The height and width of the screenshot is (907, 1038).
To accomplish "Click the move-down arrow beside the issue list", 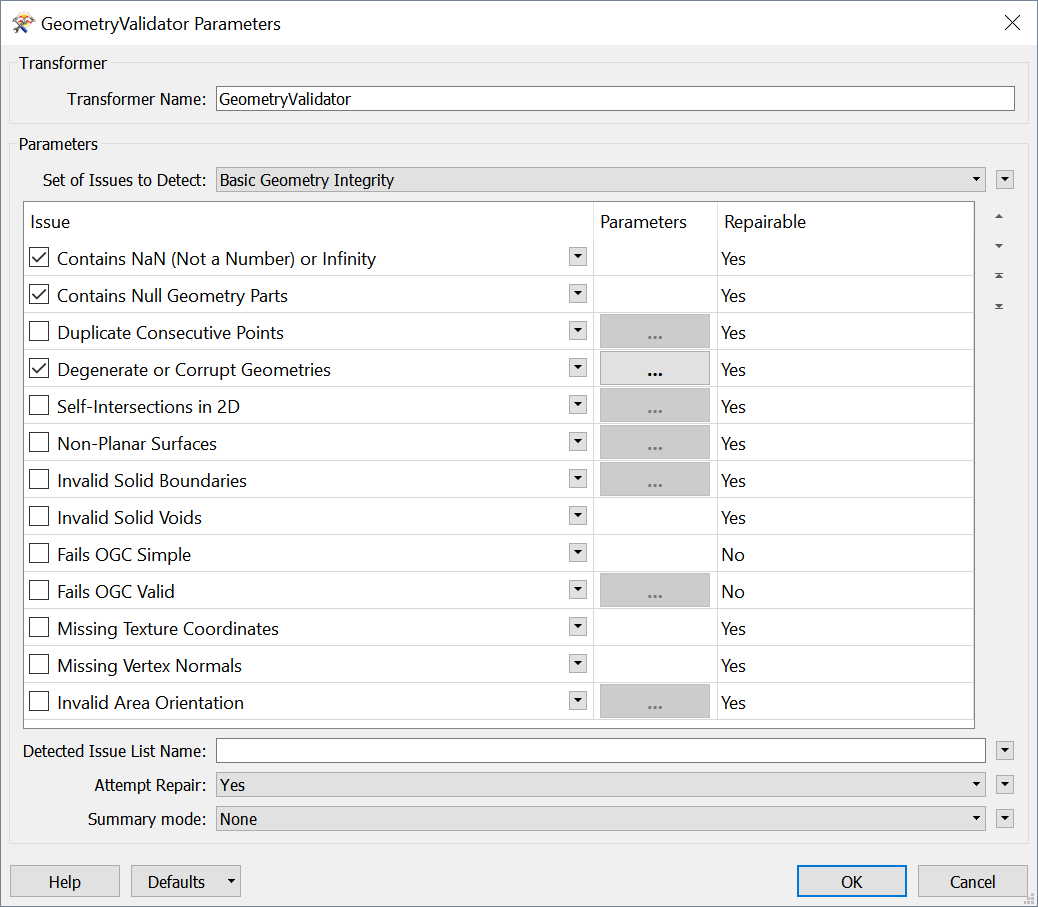I will [998, 246].
